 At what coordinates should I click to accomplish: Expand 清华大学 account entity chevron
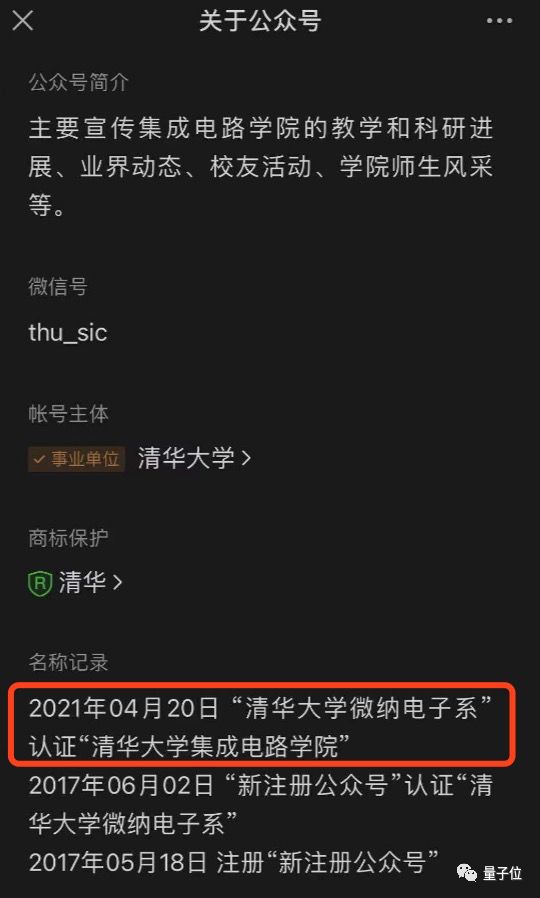[x=246, y=459]
